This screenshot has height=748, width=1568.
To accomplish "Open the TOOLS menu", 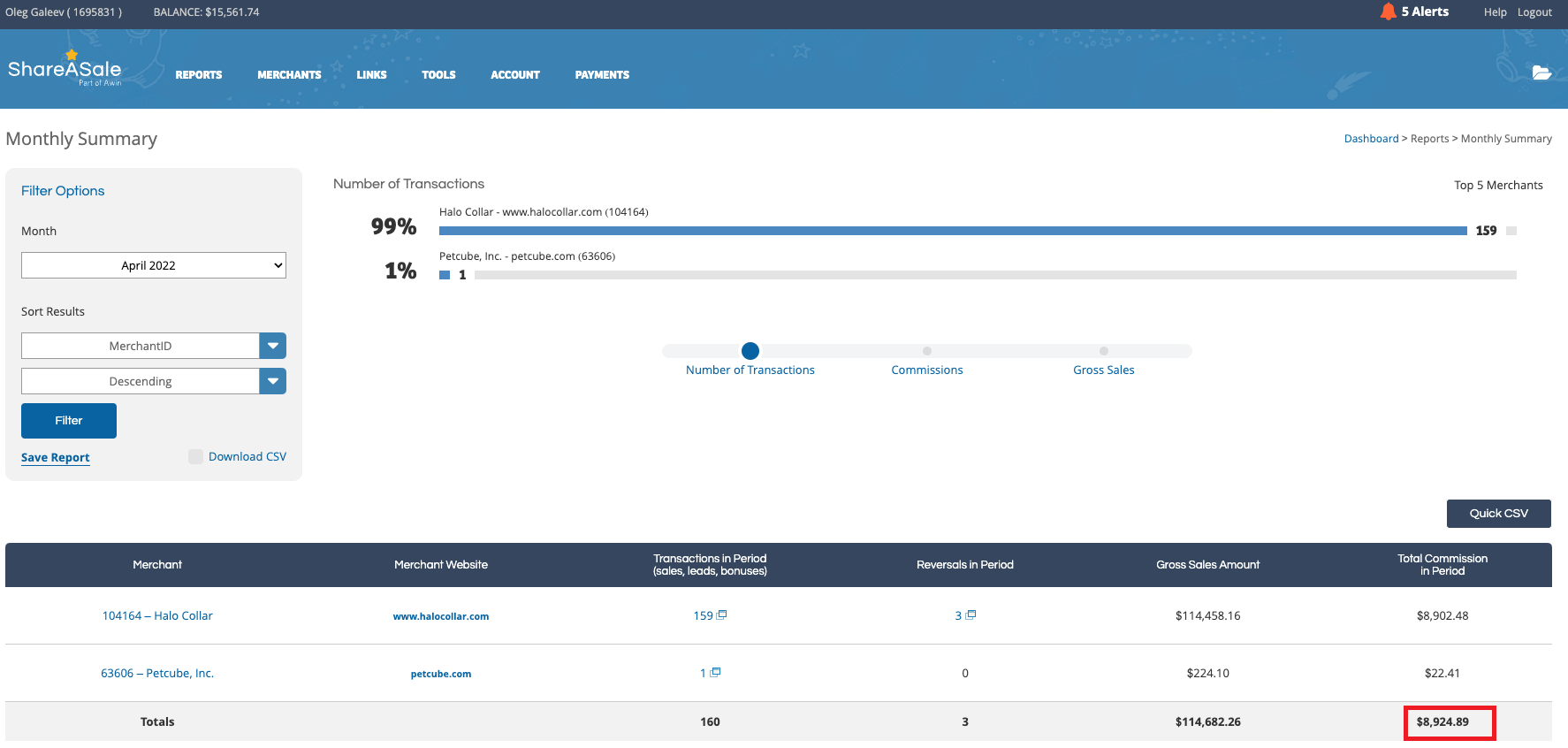I will click(438, 75).
